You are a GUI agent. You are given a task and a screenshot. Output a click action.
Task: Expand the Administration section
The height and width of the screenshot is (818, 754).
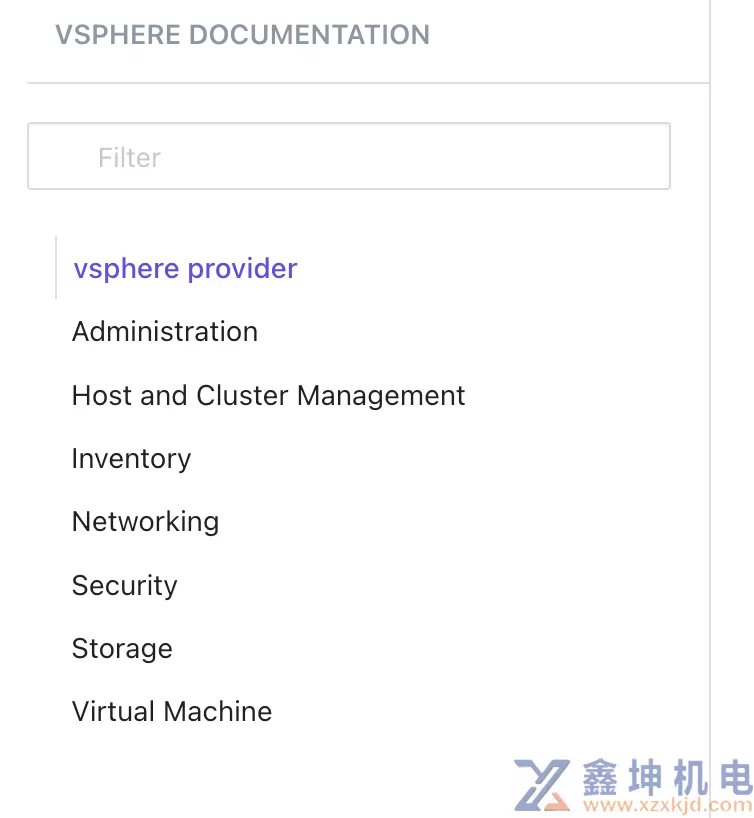click(165, 332)
